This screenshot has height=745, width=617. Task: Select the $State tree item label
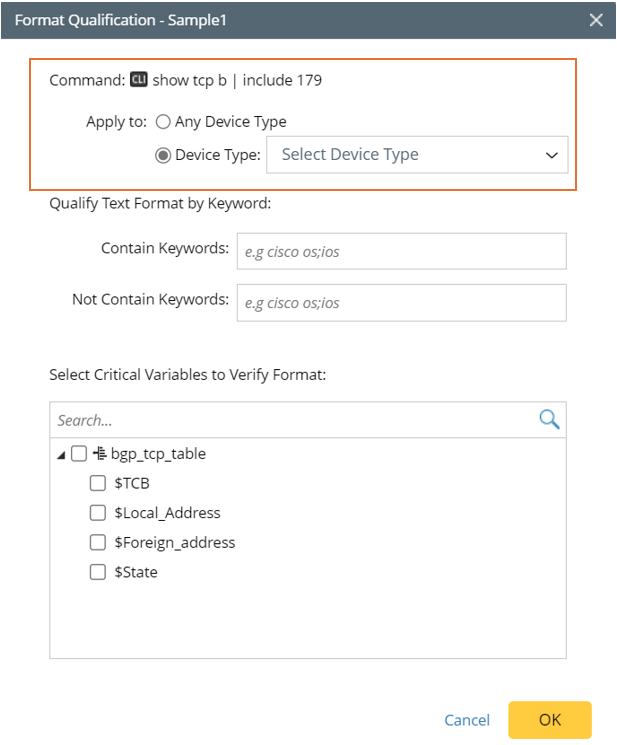click(136, 573)
